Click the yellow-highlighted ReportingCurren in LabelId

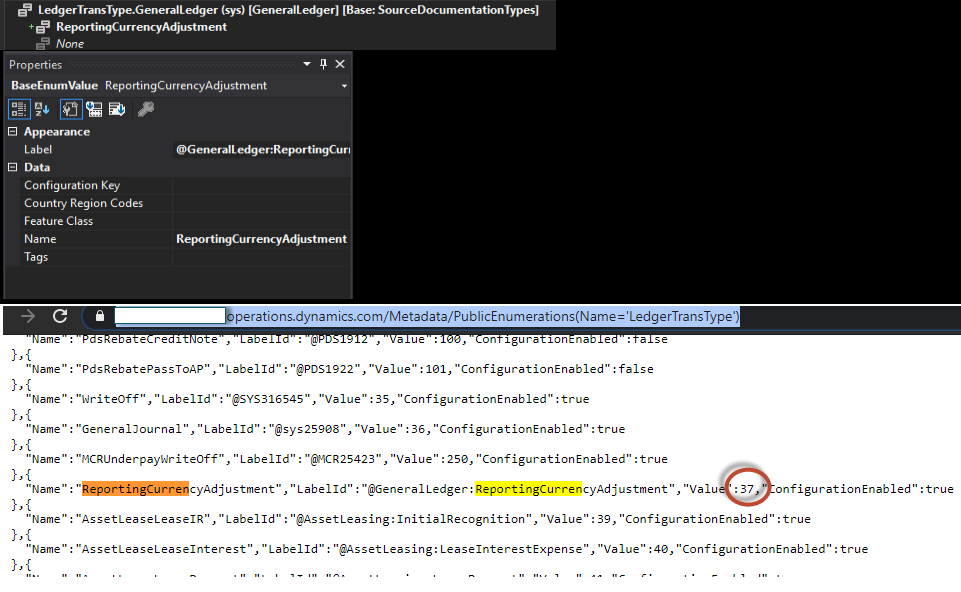(x=528, y=489)
